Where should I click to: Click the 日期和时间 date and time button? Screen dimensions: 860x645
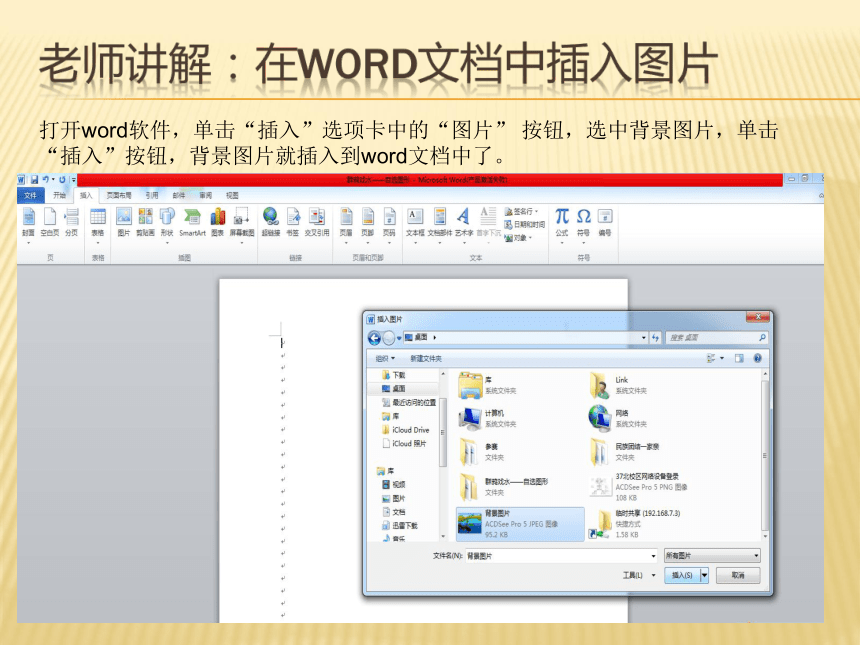point(524,224)
